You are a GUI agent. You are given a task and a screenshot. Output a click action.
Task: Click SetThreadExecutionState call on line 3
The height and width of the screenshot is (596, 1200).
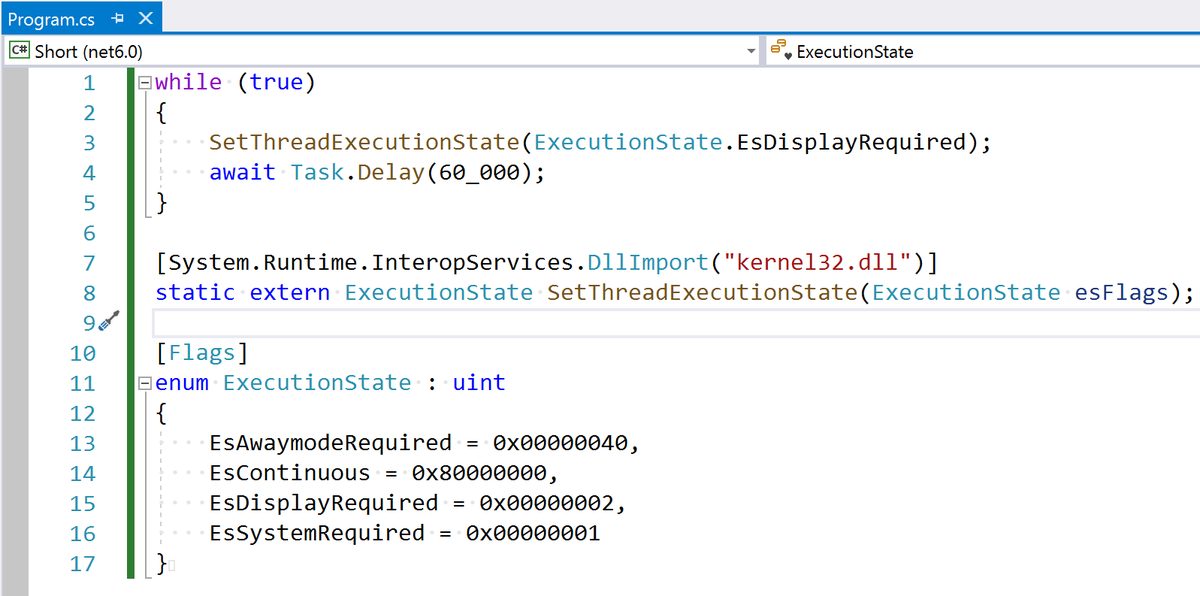(365, 142)
